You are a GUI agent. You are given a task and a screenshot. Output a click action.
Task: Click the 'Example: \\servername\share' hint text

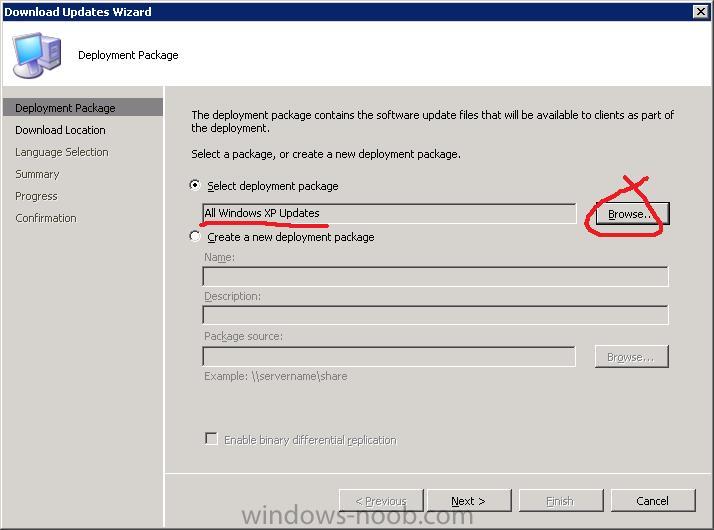tap(275, 376)
